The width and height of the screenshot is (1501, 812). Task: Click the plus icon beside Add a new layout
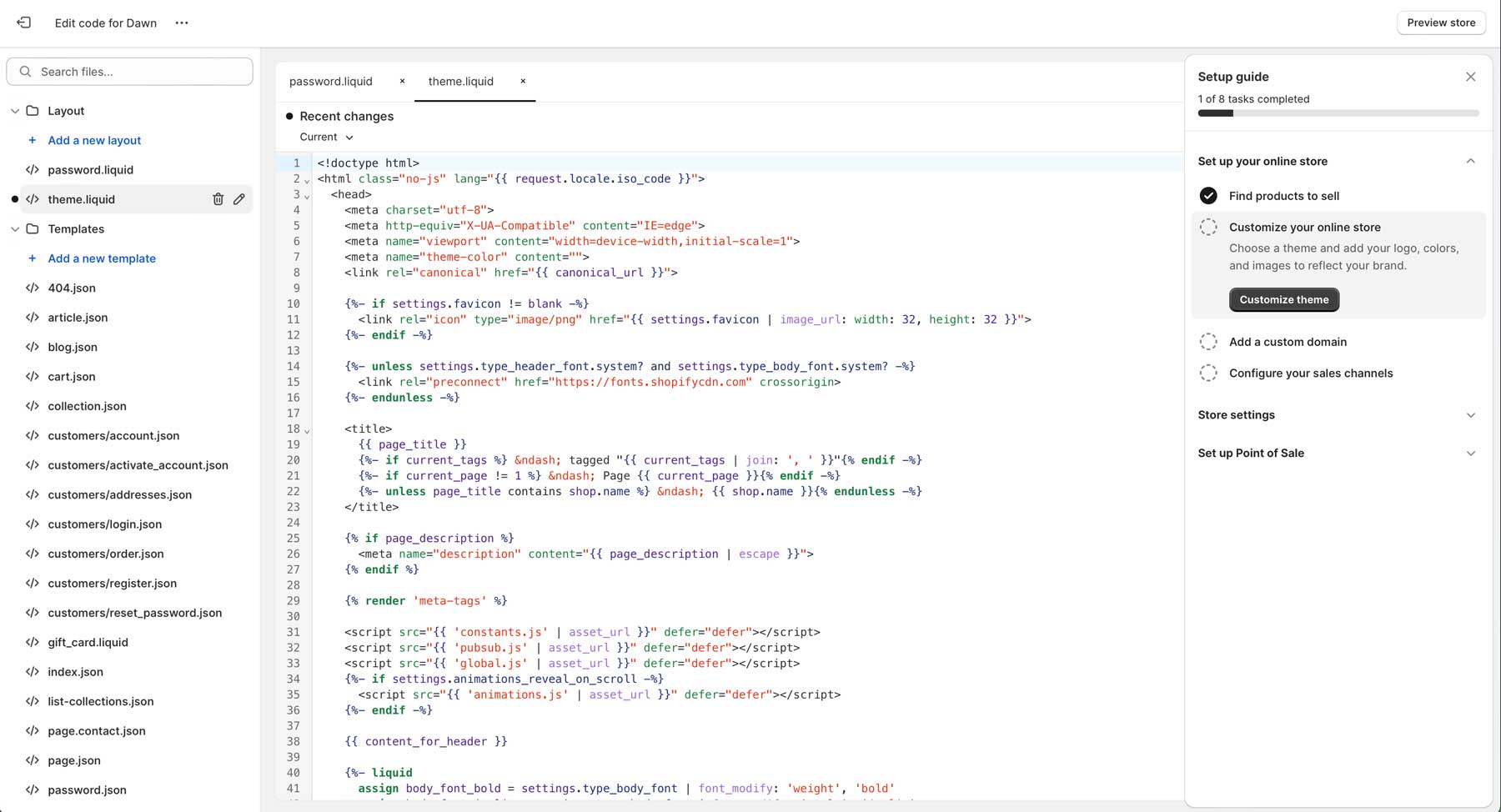33,140
